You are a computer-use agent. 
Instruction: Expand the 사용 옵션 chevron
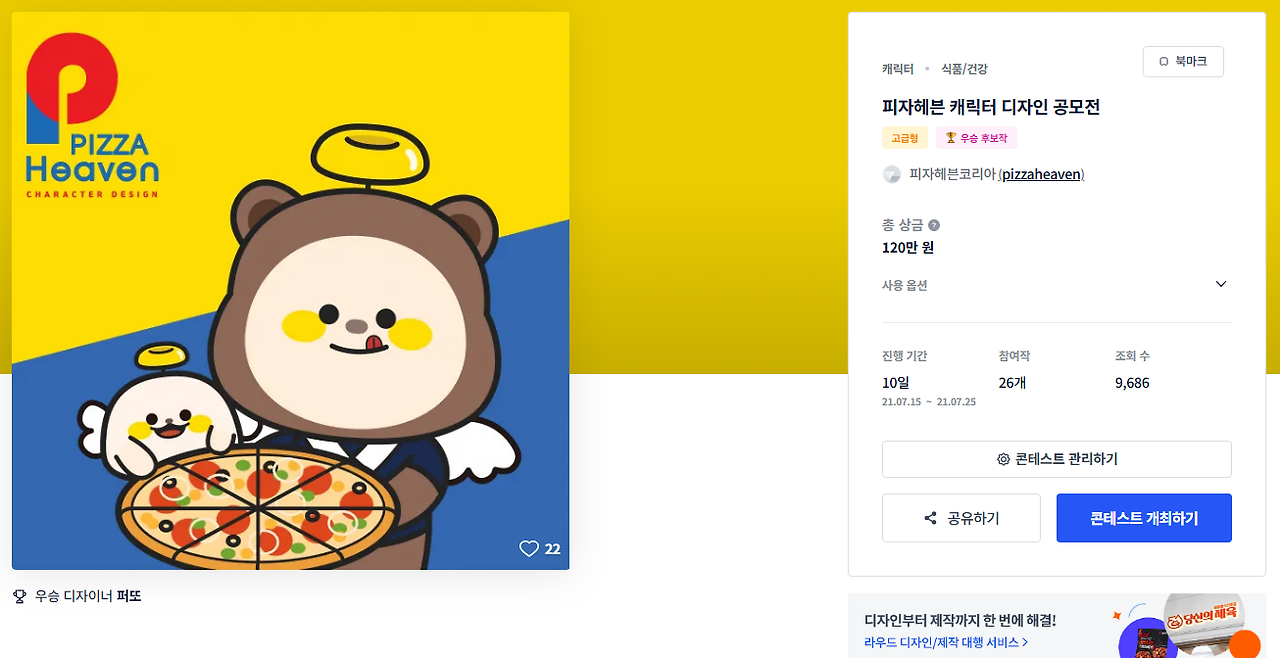click(x=1221, y=284)
